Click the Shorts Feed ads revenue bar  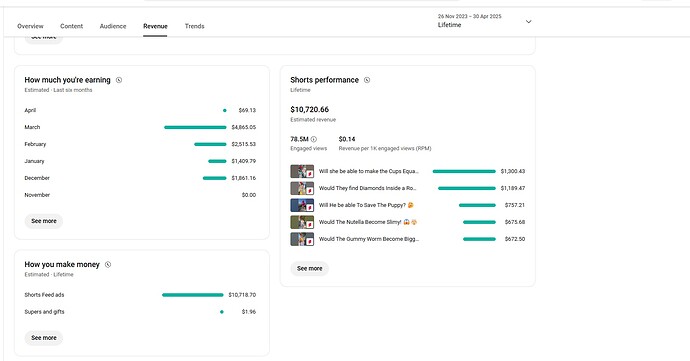click(193, 295)
